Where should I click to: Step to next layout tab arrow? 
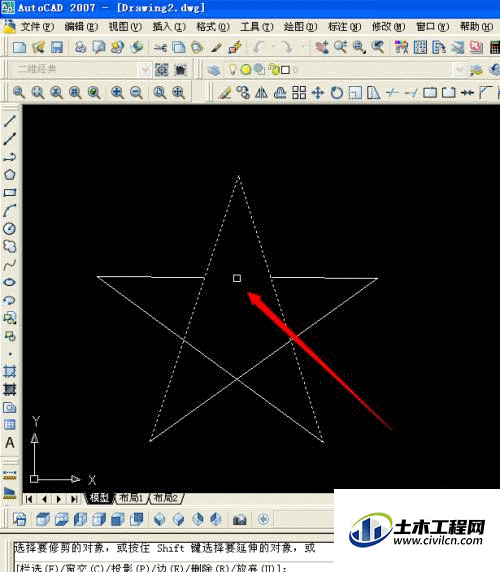pos(59,499)
